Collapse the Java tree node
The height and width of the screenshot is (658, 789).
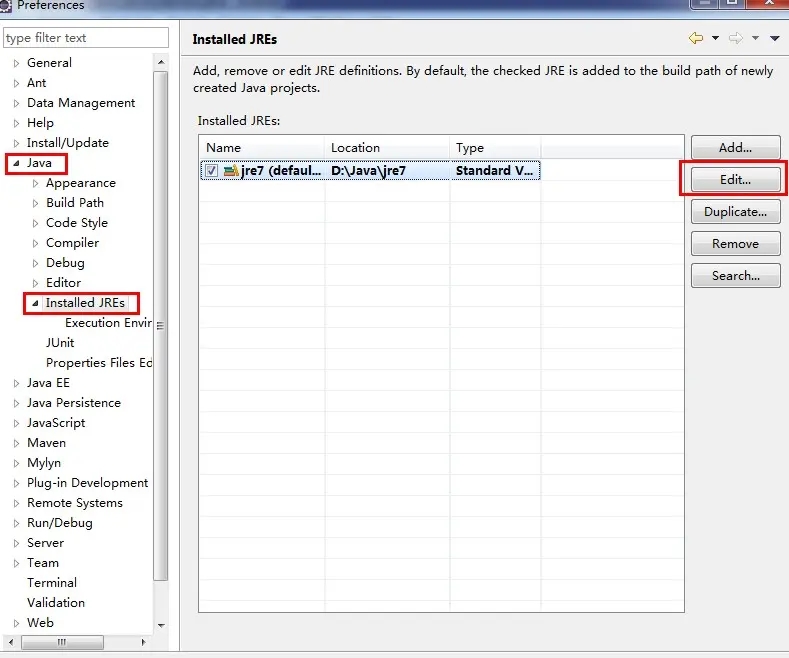(x=16, y=163)
